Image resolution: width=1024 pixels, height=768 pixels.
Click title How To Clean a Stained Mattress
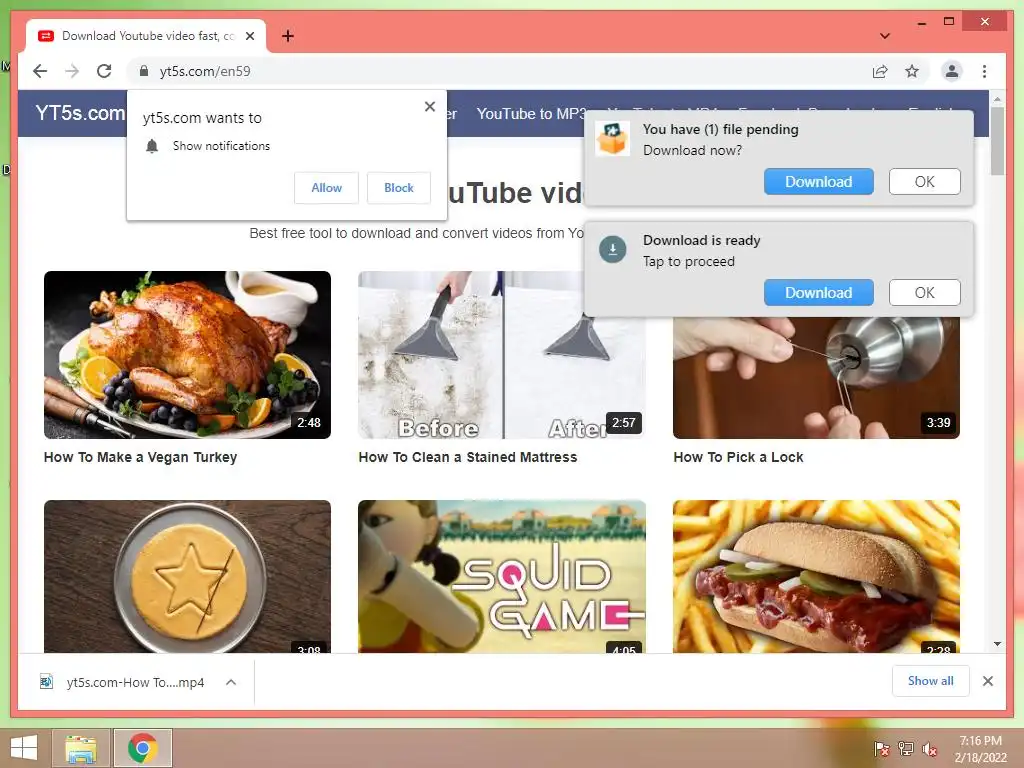[x=468, y=457]
